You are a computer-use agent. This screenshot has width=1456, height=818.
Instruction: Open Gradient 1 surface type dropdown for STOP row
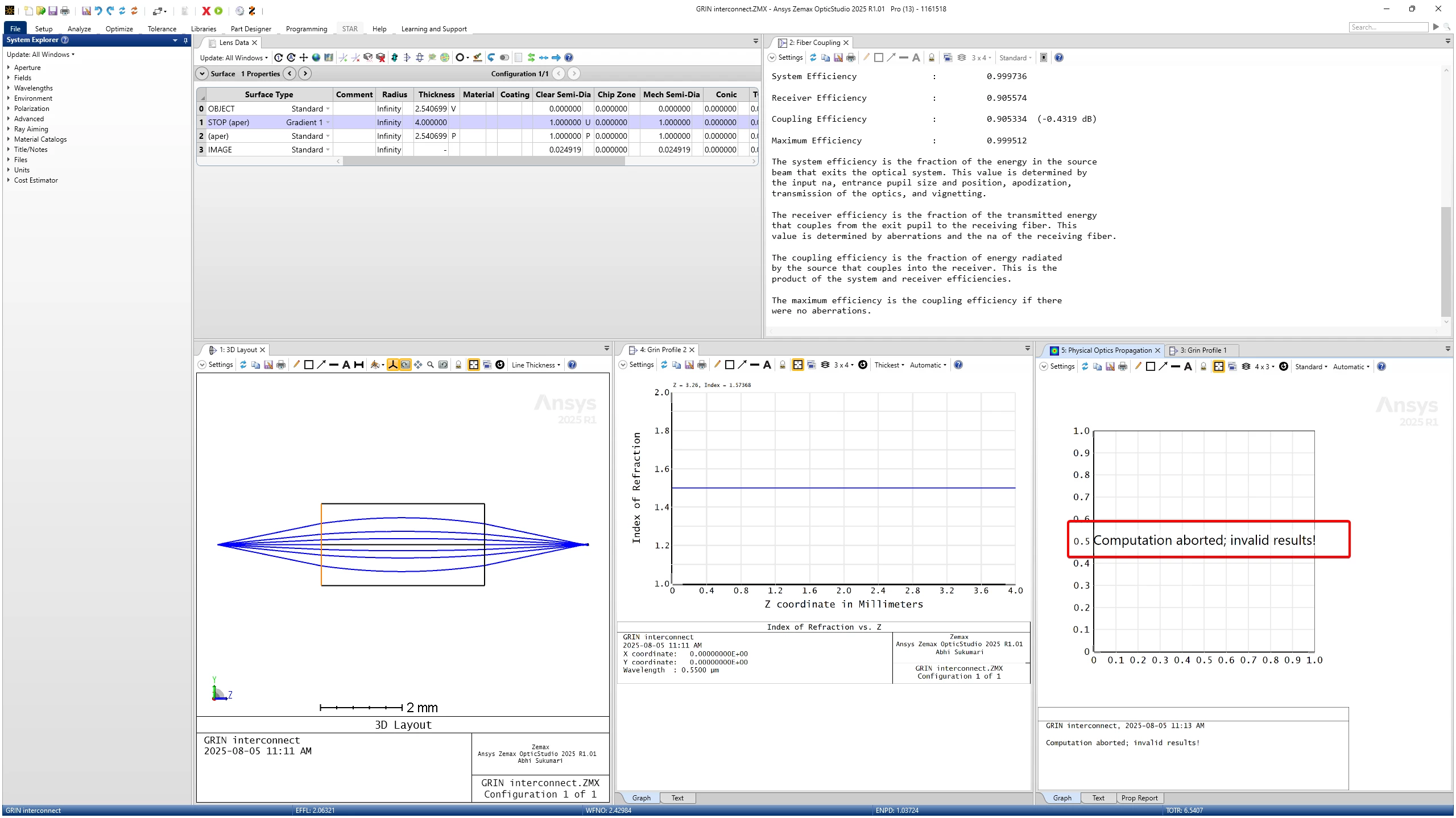328,122
